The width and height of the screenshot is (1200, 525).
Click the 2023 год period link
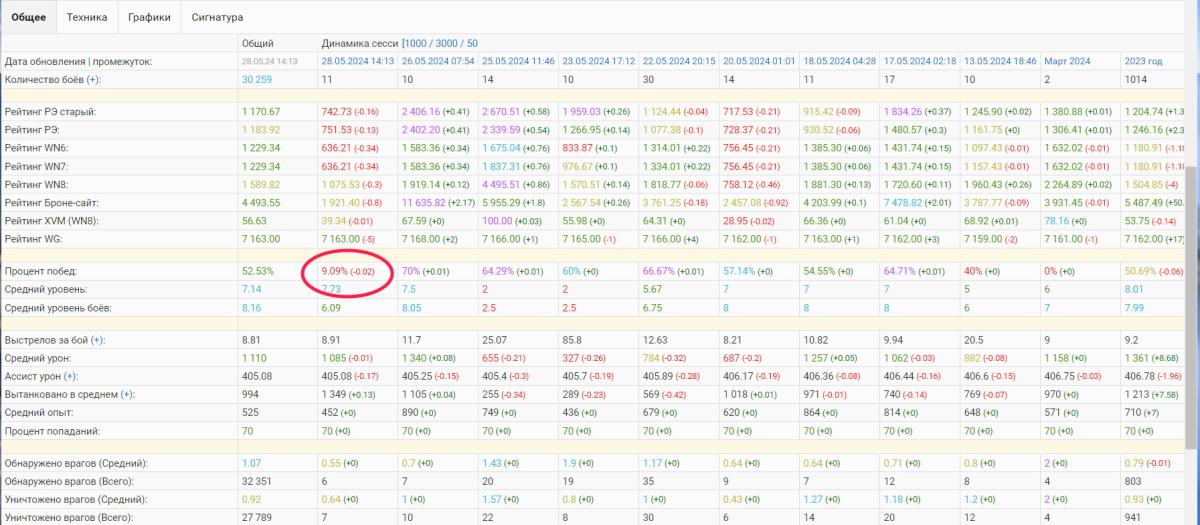(x=1143, y=62)
